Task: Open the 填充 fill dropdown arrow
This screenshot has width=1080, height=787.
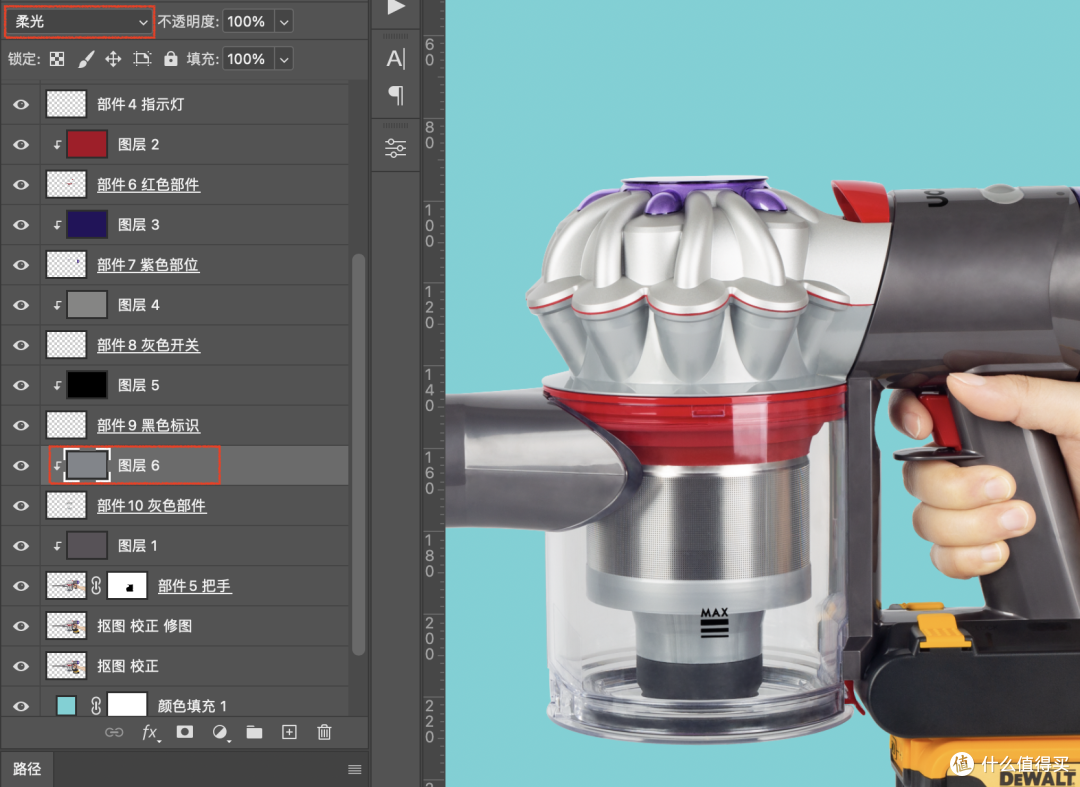Action: [284, 59]
